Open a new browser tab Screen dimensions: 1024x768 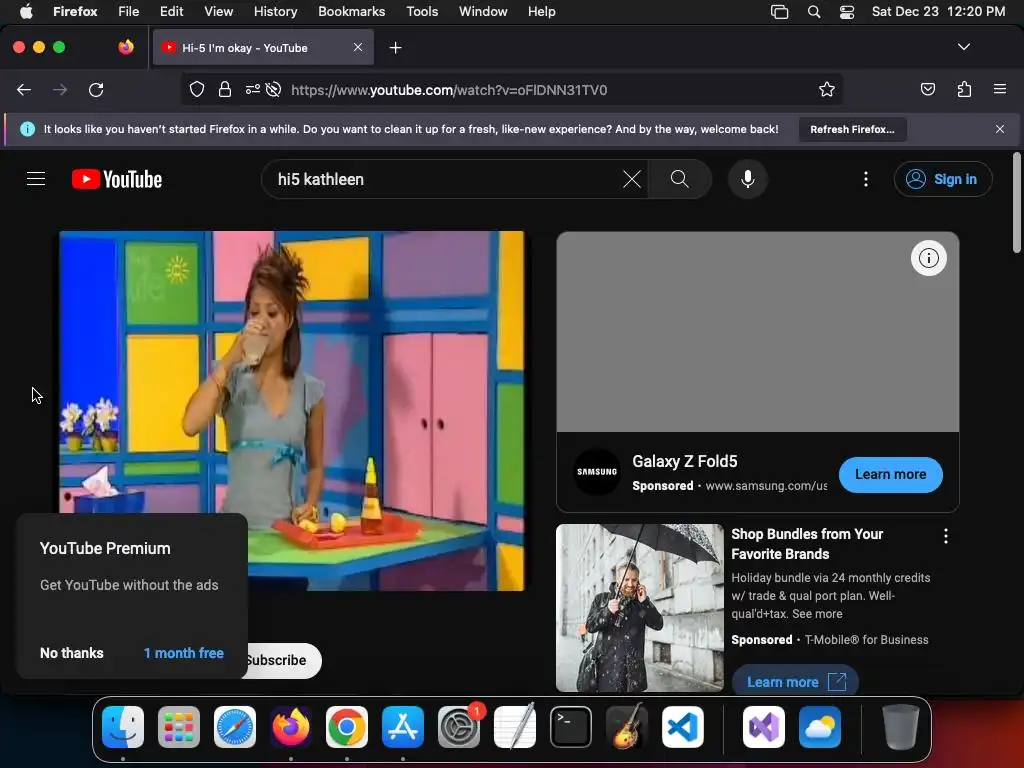click(395, 48)
